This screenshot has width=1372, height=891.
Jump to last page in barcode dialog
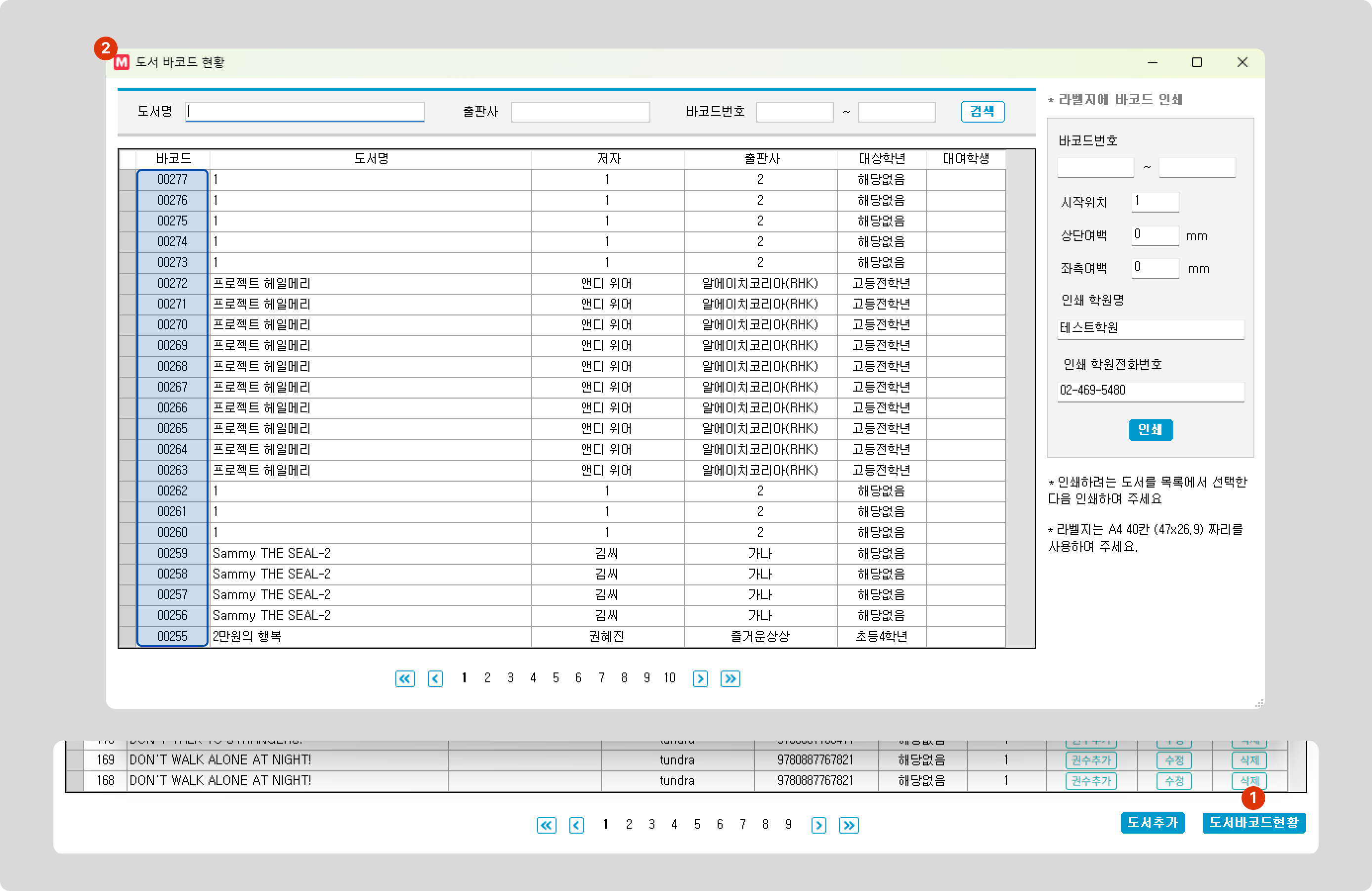[x=730, y=679]
